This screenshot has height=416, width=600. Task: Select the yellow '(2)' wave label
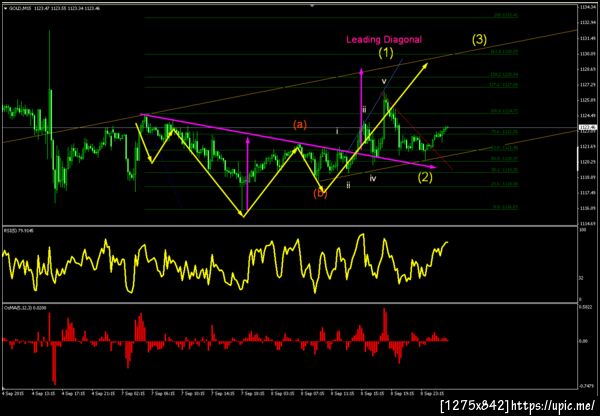point(425,177)
